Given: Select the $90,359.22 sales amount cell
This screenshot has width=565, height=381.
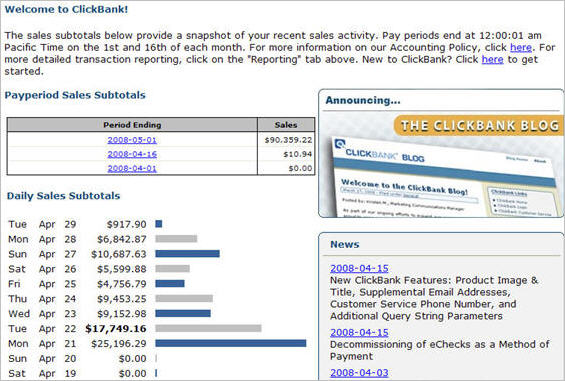Looking at the screenshot, I should 286,140.
